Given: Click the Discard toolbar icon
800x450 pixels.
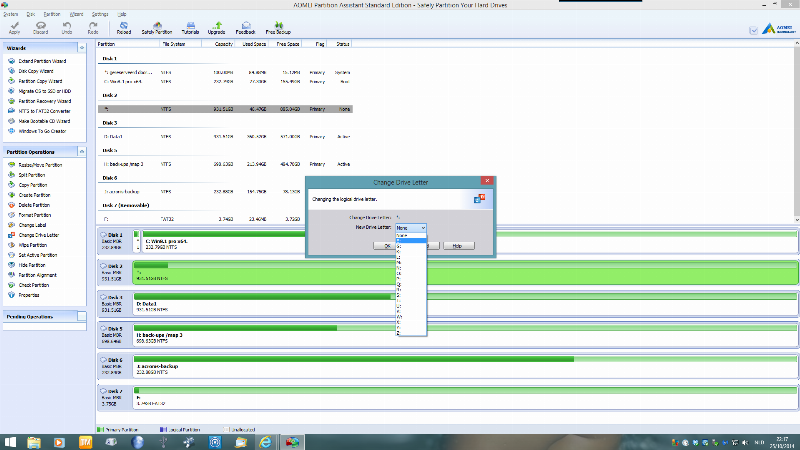Looking at the screenshot, I should click(40, 28).
